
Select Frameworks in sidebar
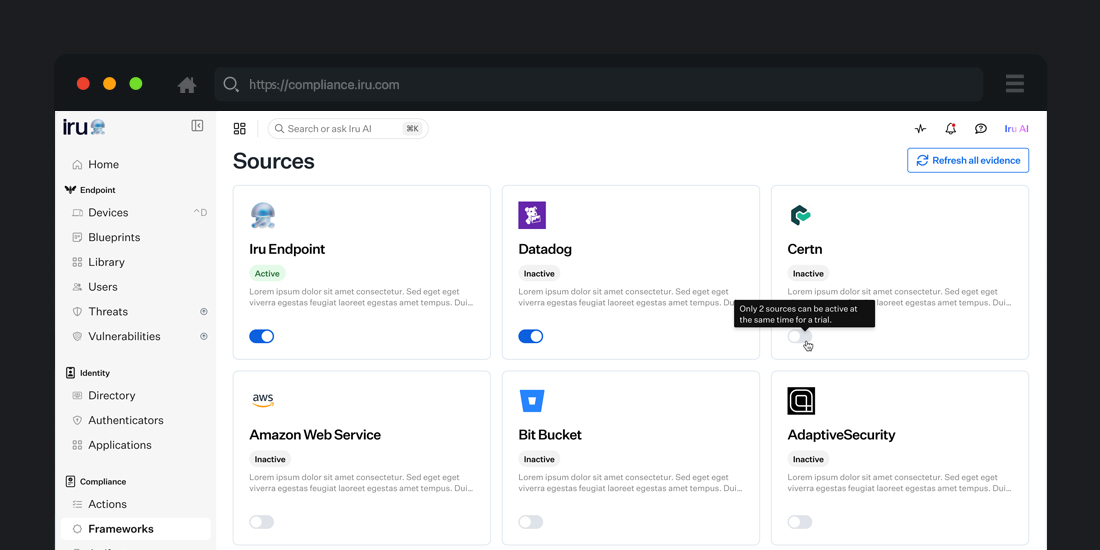click(x=135, y=529)
